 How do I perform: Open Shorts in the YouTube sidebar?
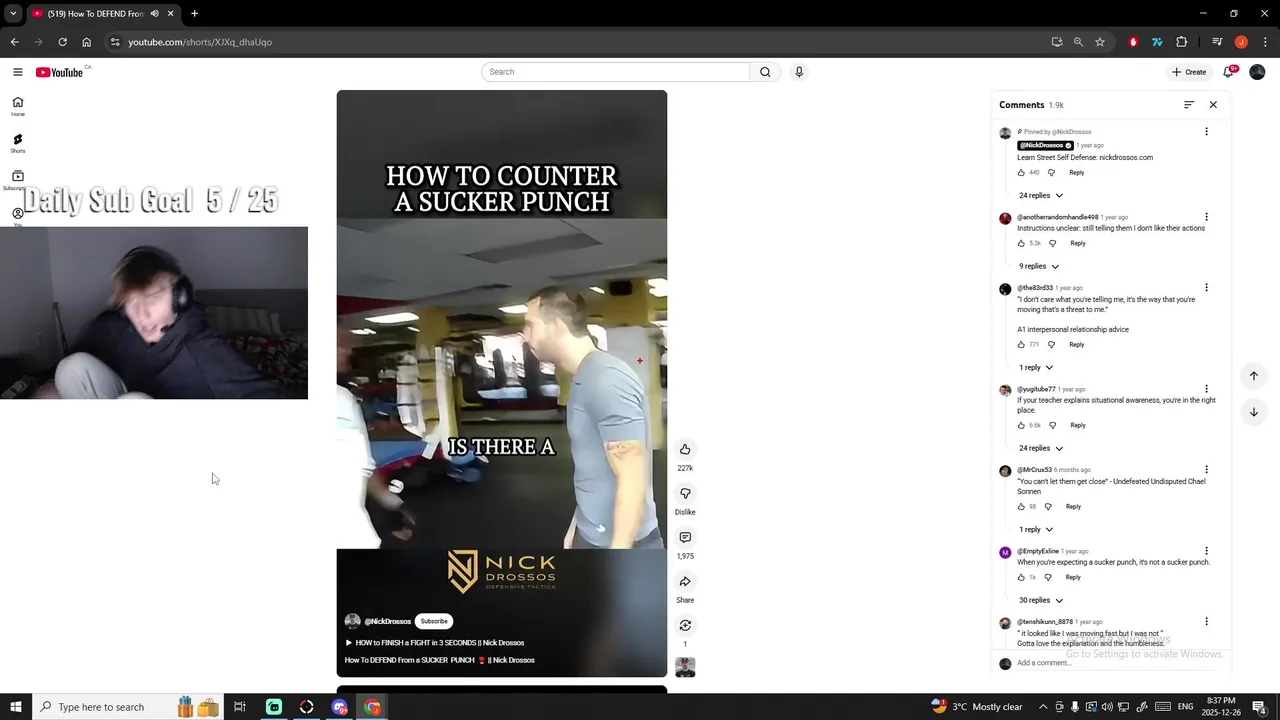click(17, 143)
